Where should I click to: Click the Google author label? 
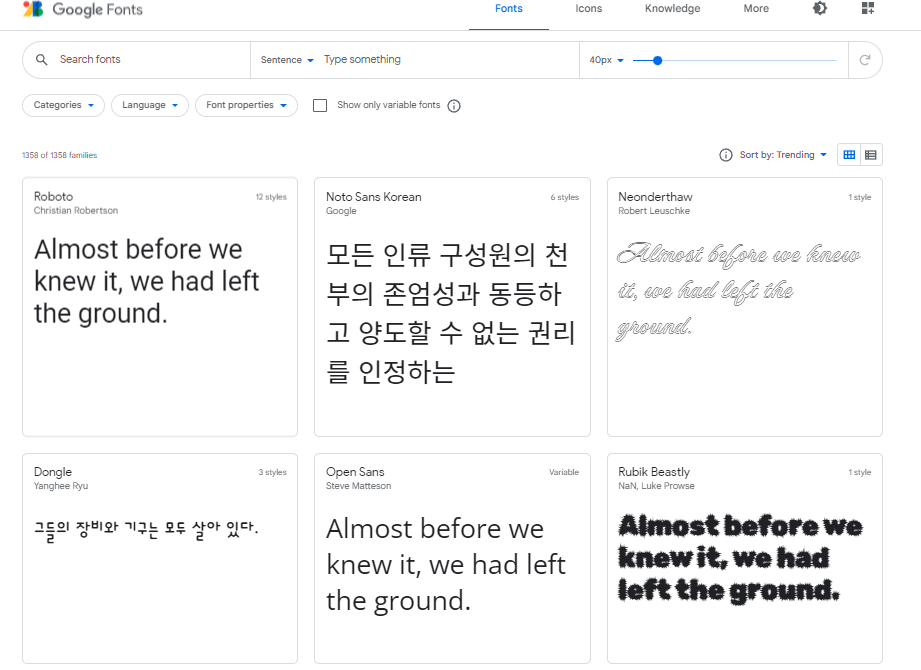point(341,211)
